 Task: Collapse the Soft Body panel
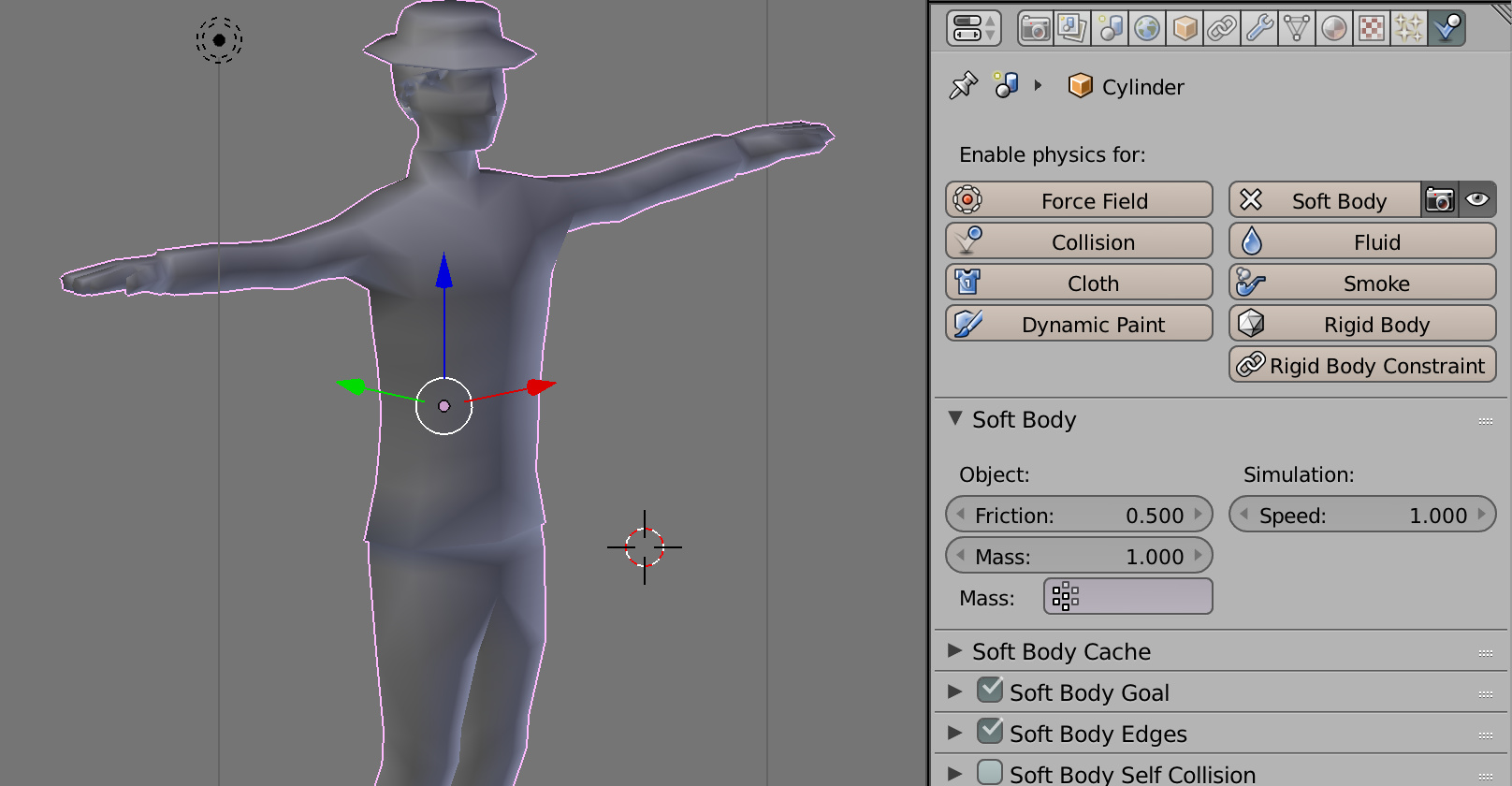(955, 418)
